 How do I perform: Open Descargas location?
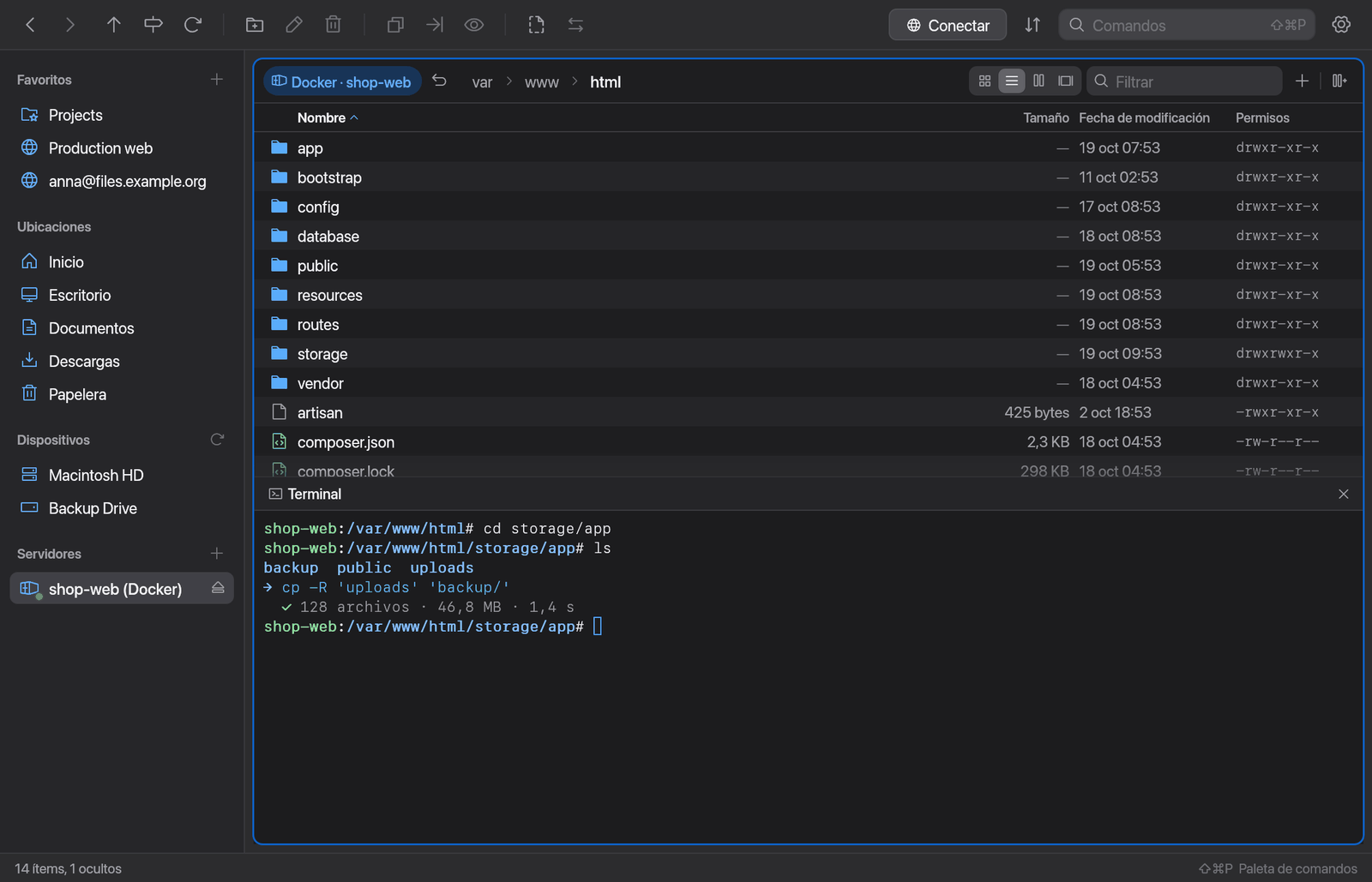(122, 361)
